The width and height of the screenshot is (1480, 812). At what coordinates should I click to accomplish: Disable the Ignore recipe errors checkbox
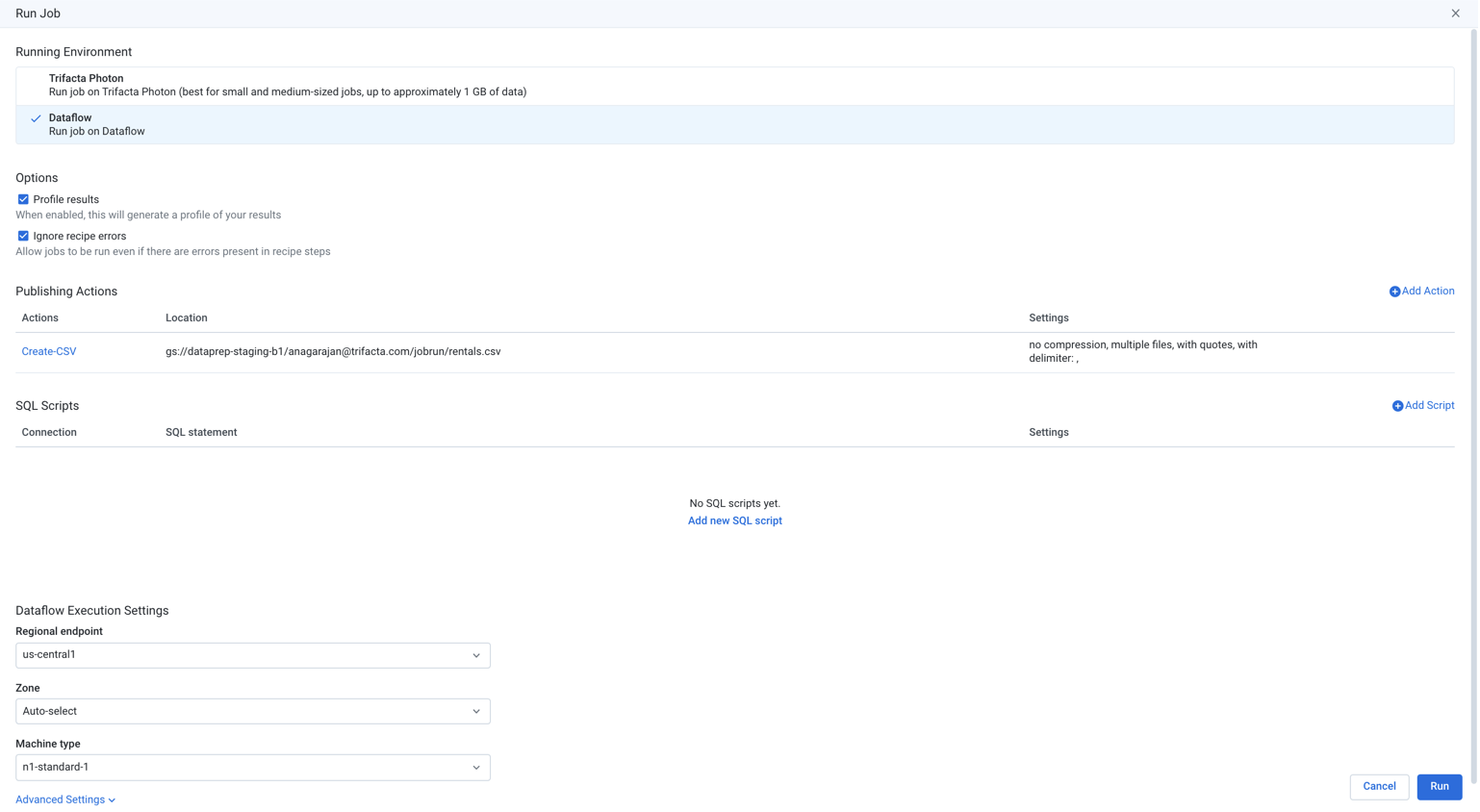point(23,236)
